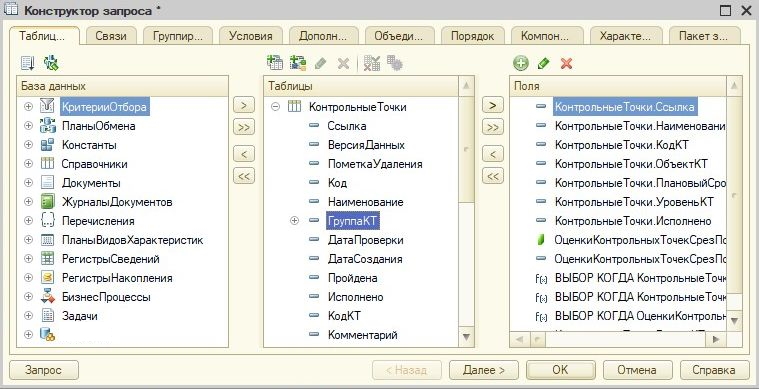Select the ДатаПроверки field
Screen dimensions: 759x389
click(x=365, y=239)
